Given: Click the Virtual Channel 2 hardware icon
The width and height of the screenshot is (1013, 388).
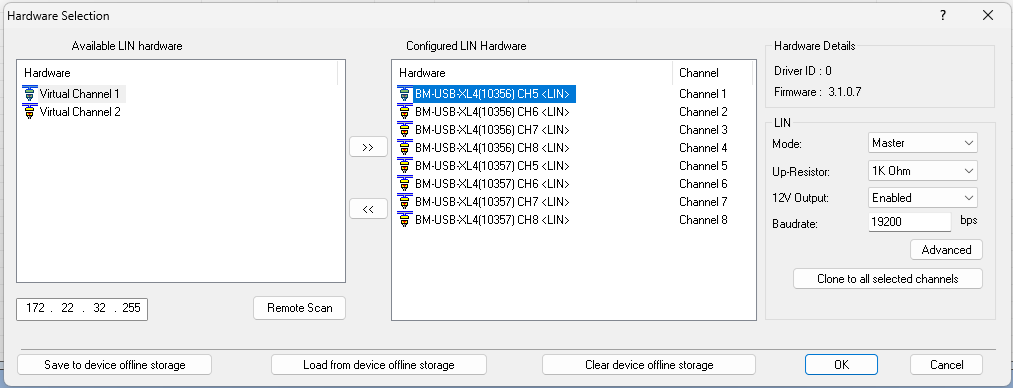Looking at the screenshot, I should coord(30,112).
